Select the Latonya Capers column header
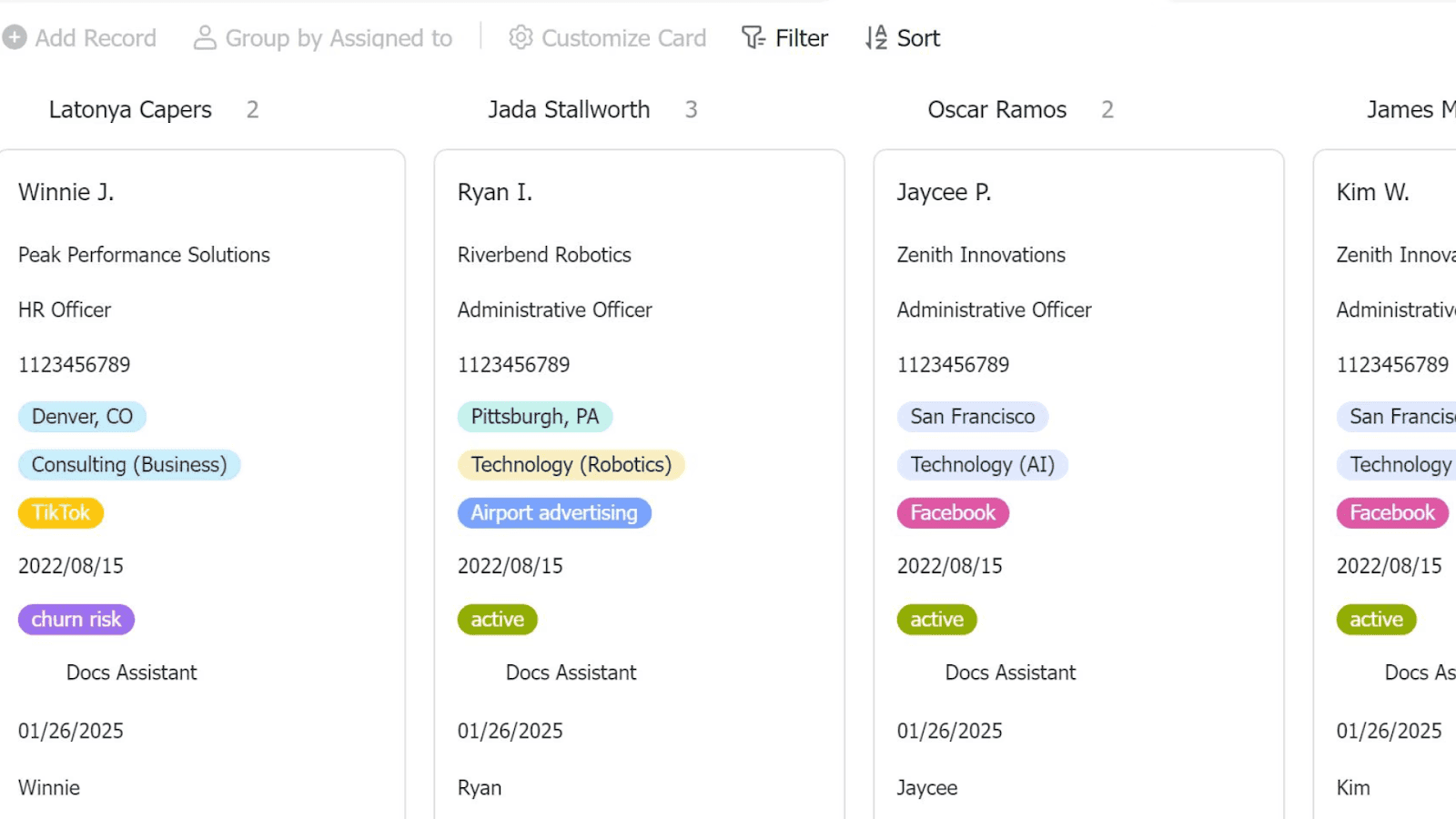This screenshot has height=819, width=1456. [130, 109]
